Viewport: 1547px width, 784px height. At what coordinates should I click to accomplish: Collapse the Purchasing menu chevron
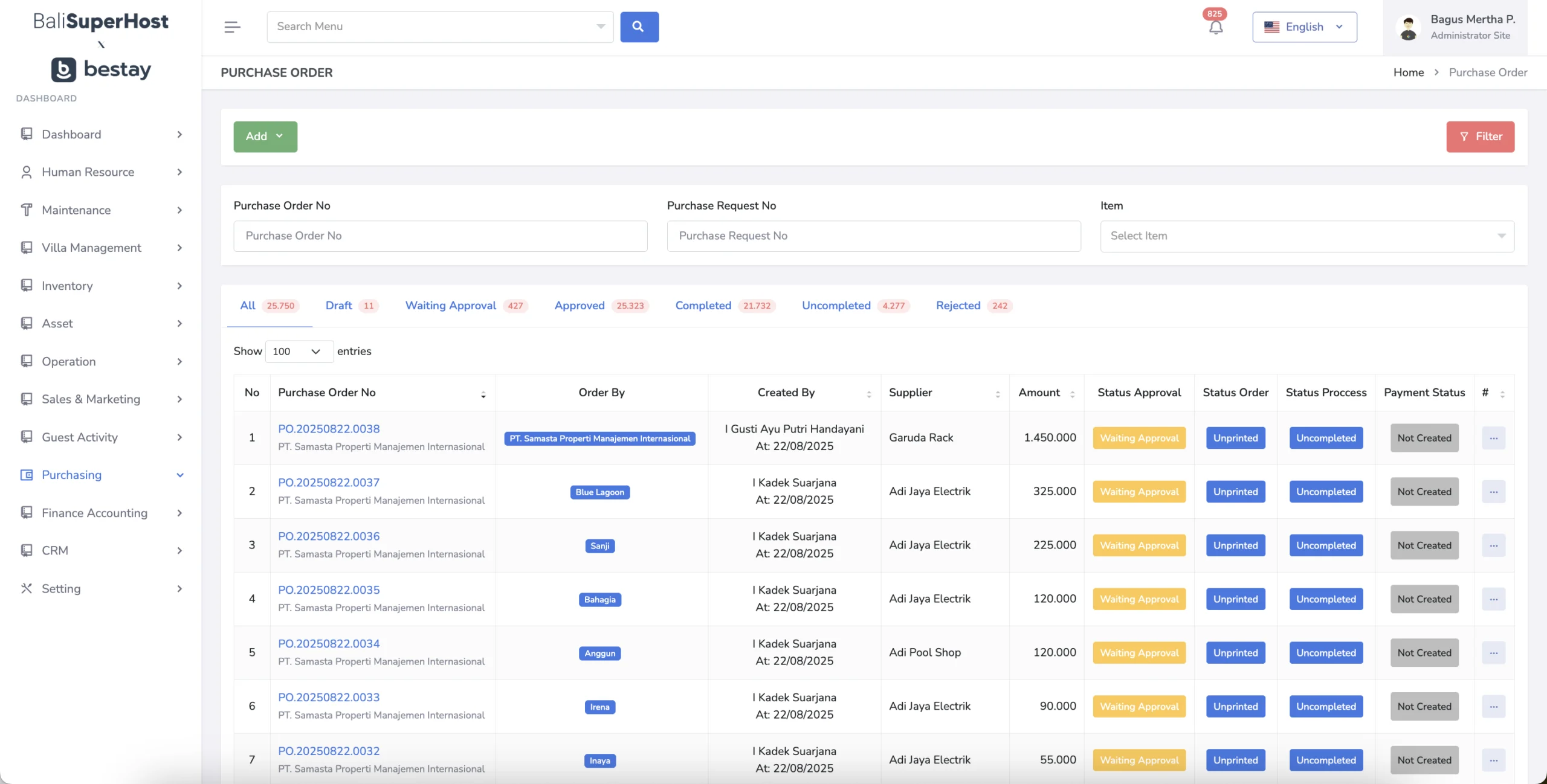[x=179, y=475]
